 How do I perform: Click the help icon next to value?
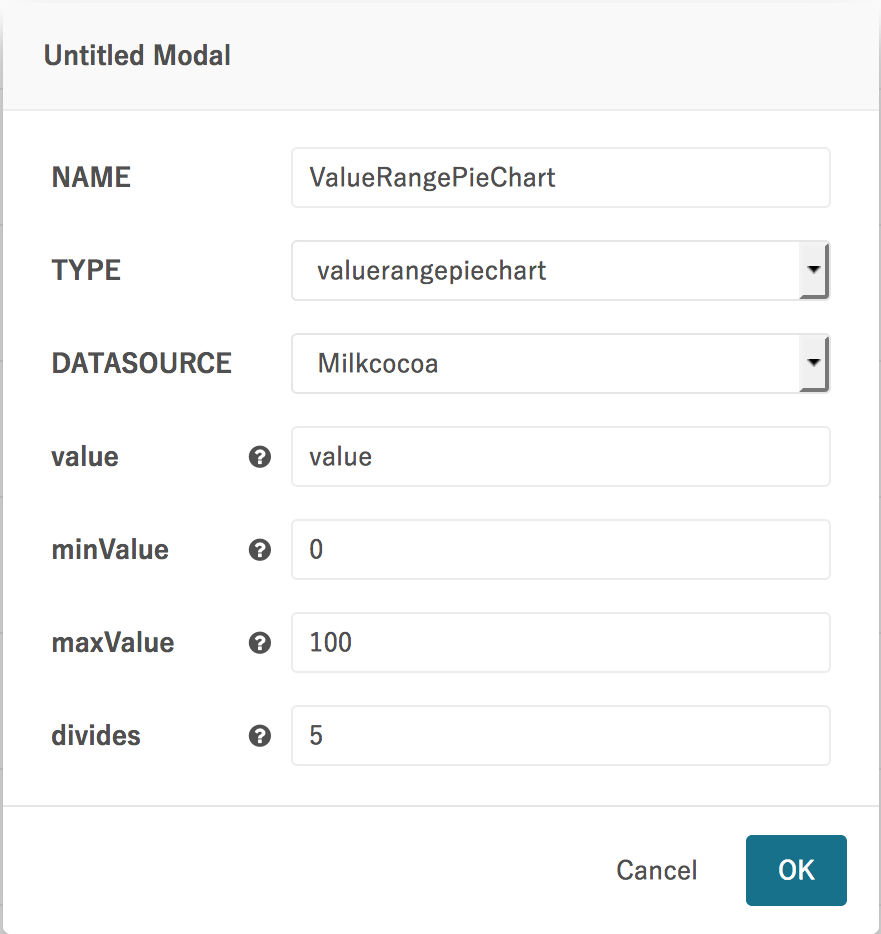[260, 457]
